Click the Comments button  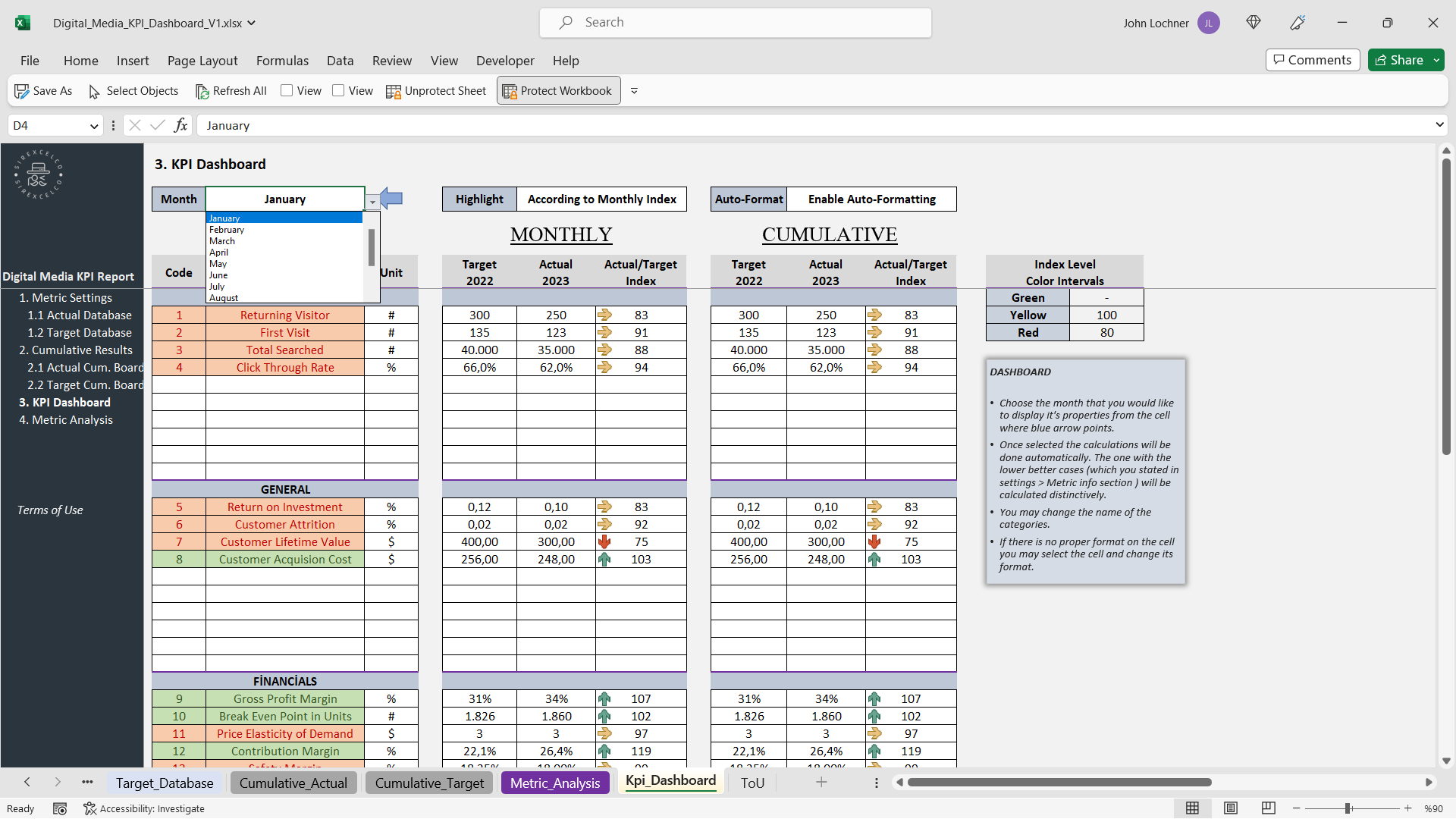[1312, 60]
